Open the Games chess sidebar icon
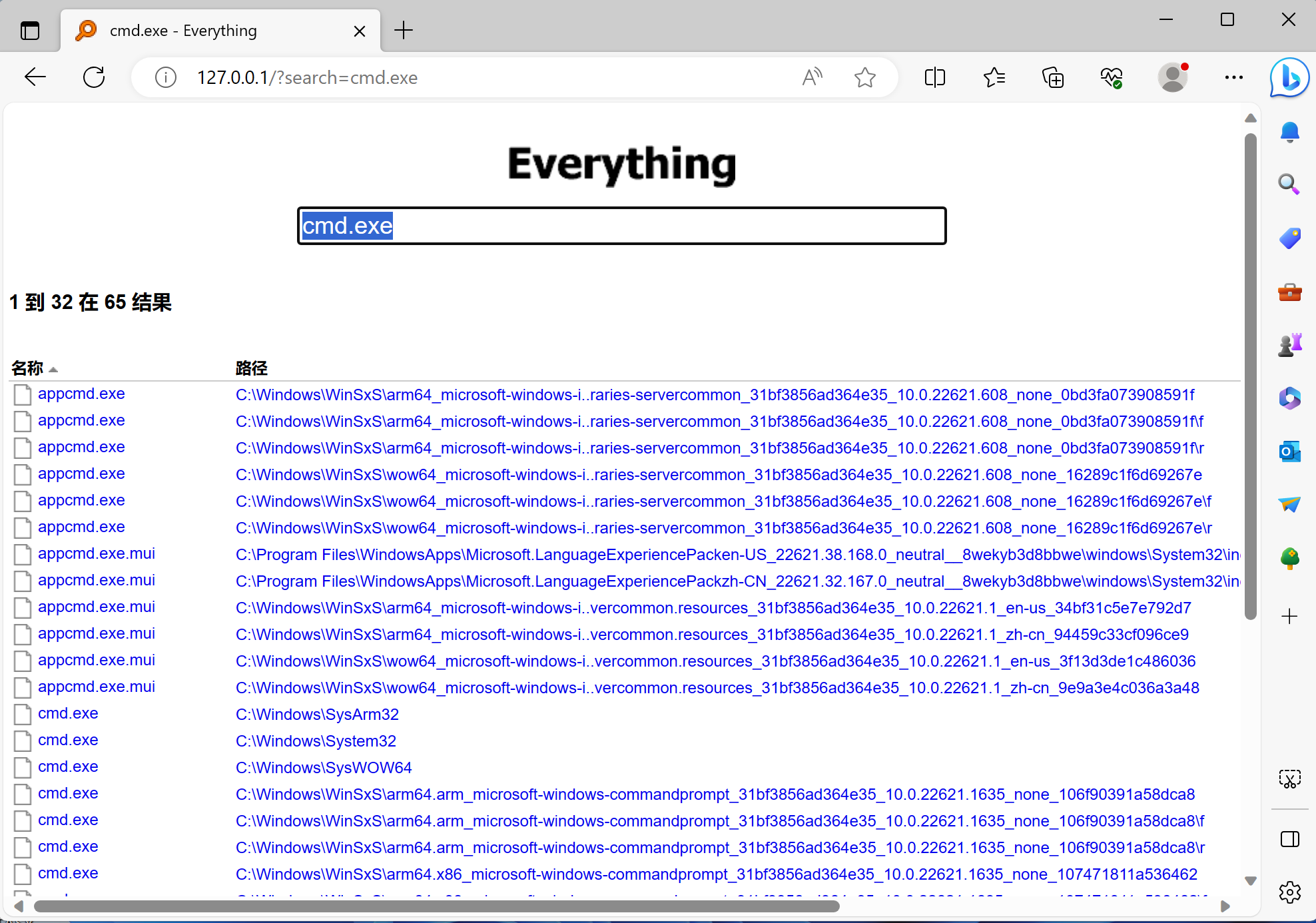The image size is (1316, 923). pos(1289,345)
